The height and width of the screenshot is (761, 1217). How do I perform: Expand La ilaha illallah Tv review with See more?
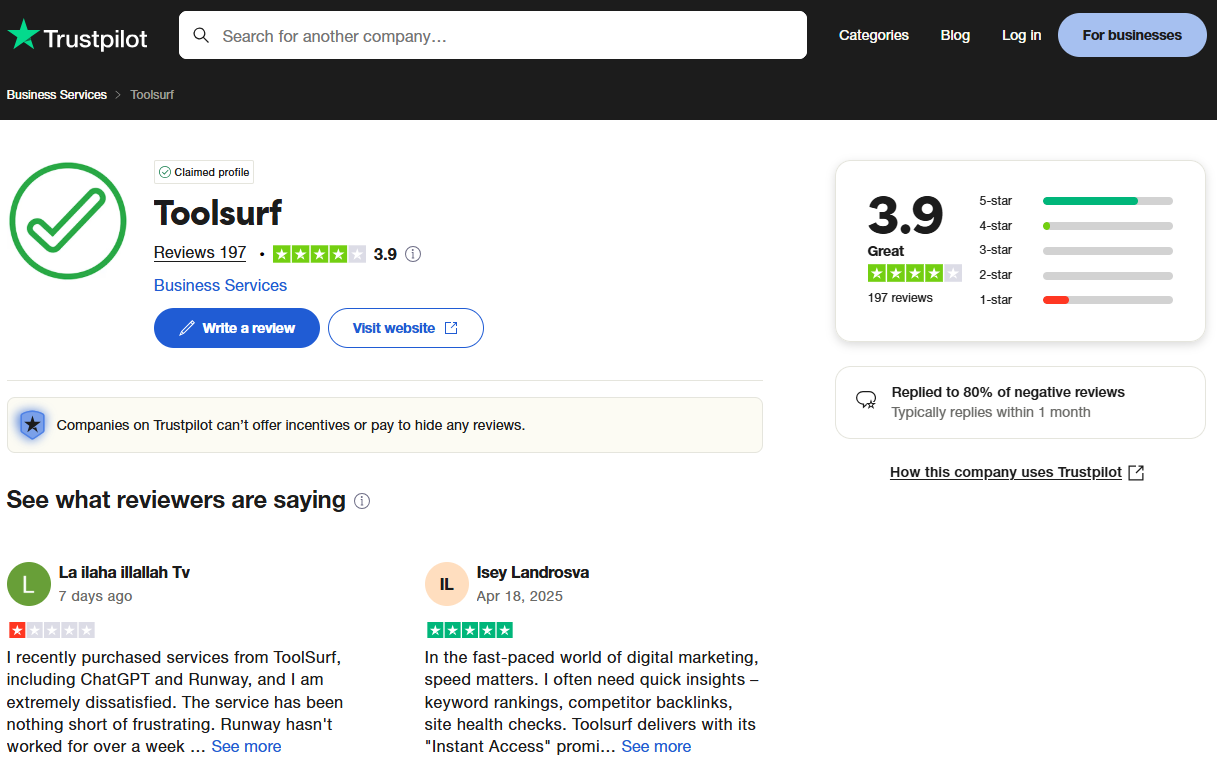[246, 747]
